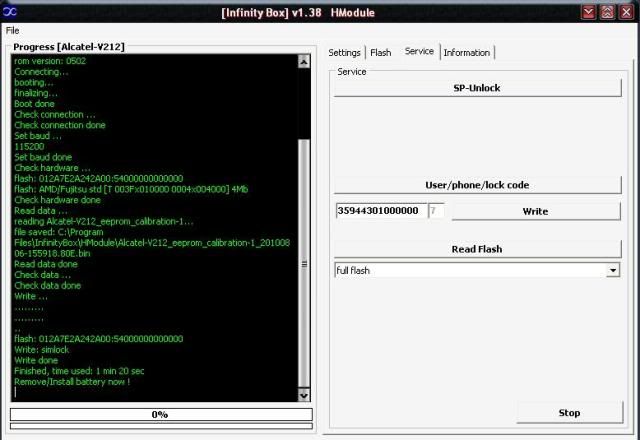Expand the full flash dropdown arrow
This screenshot has height=440, width=640.
coord(612,270)
